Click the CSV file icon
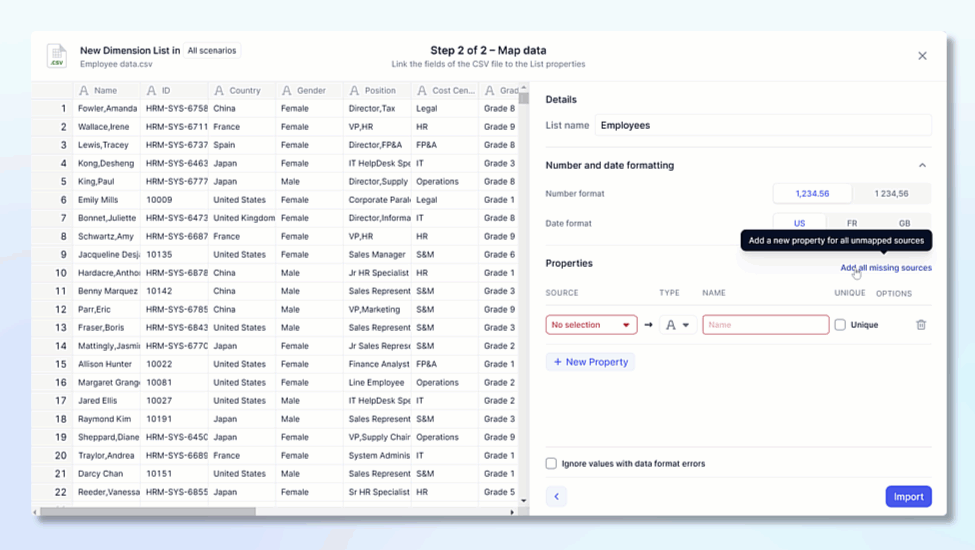 (57, 56)
